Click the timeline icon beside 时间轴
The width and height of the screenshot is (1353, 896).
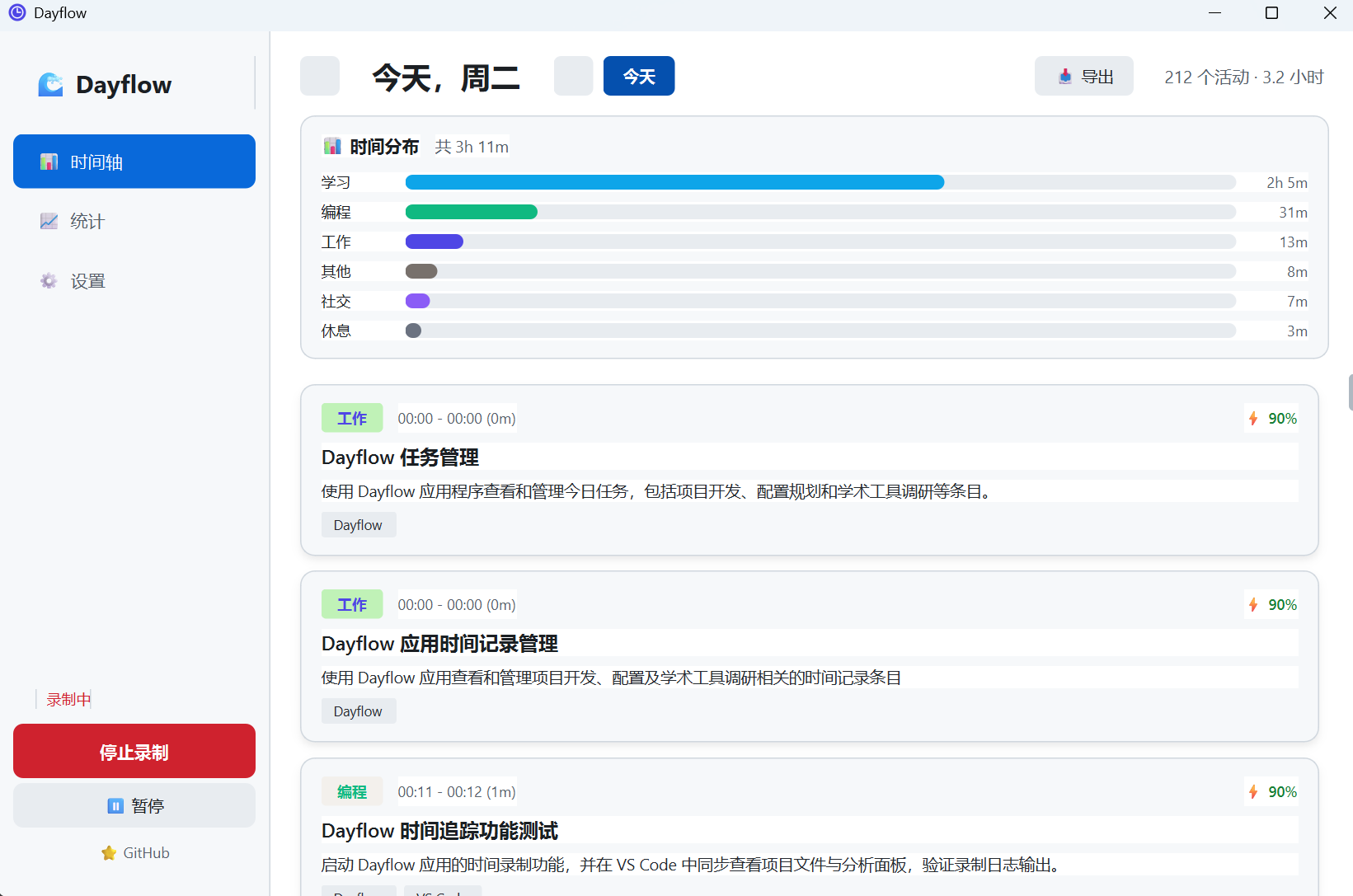[x=49, y=162]
